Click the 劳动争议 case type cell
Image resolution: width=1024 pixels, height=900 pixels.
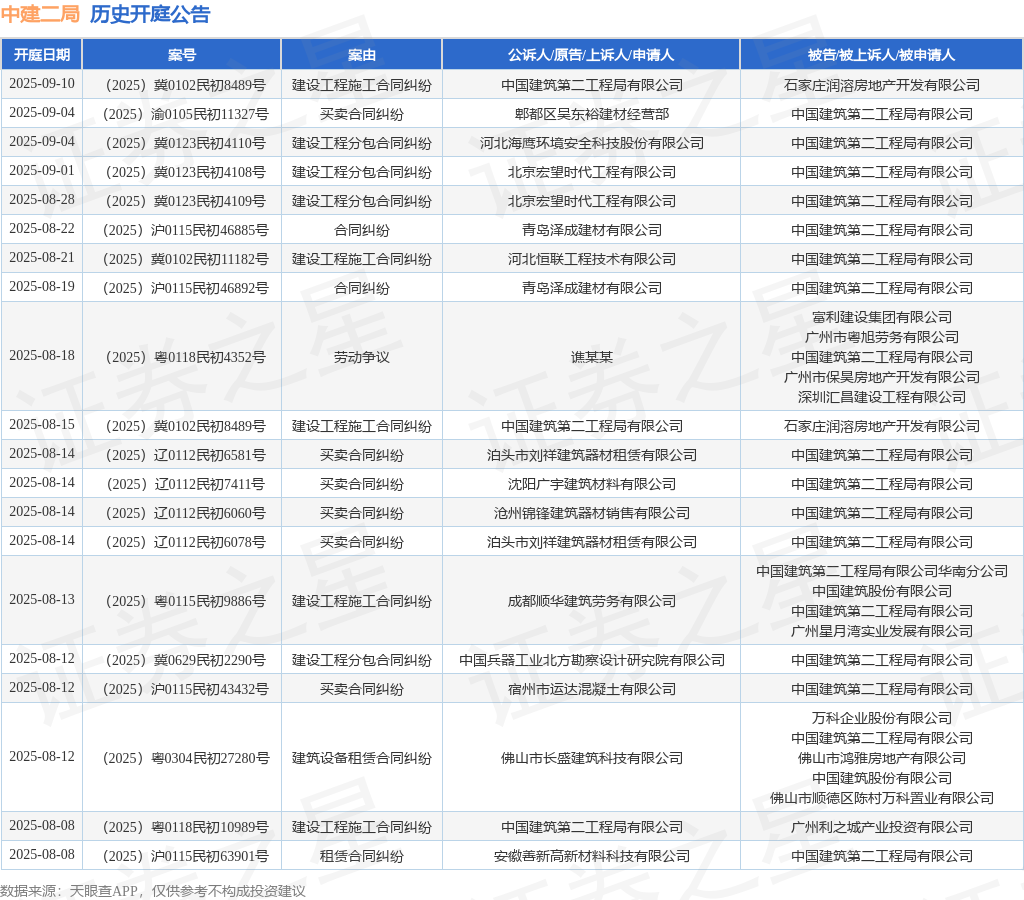362,357
